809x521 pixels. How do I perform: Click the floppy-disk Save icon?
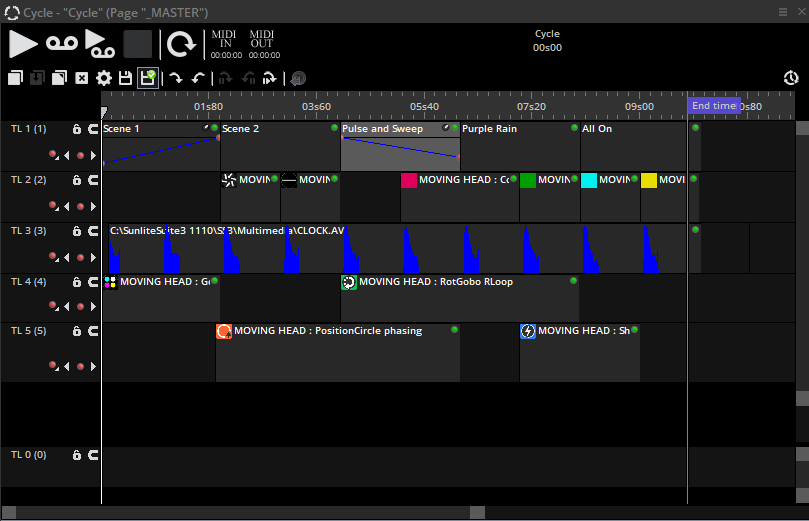click(x=125, y=78)
